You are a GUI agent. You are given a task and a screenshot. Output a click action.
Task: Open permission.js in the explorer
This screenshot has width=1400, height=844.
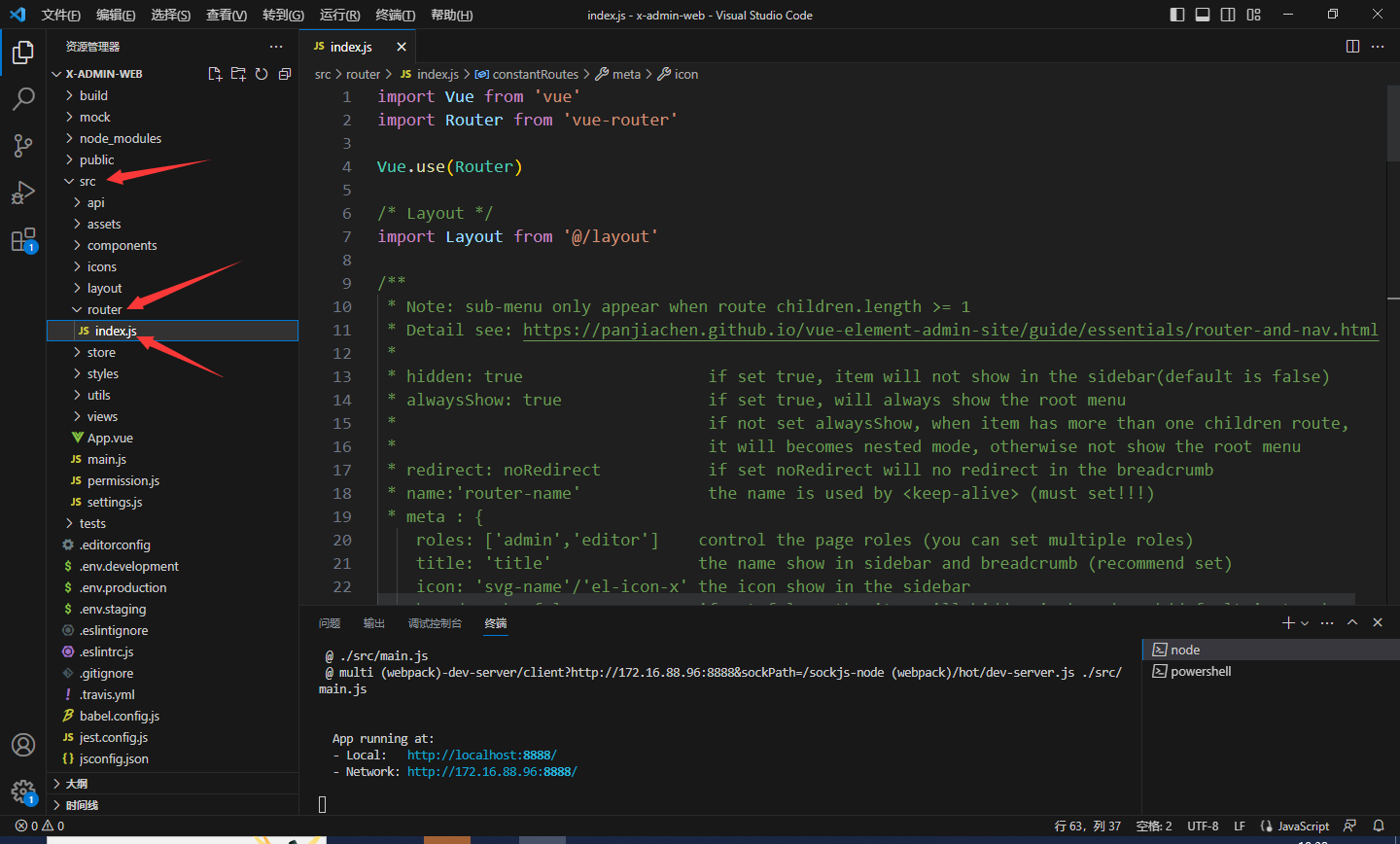point(173,480)
